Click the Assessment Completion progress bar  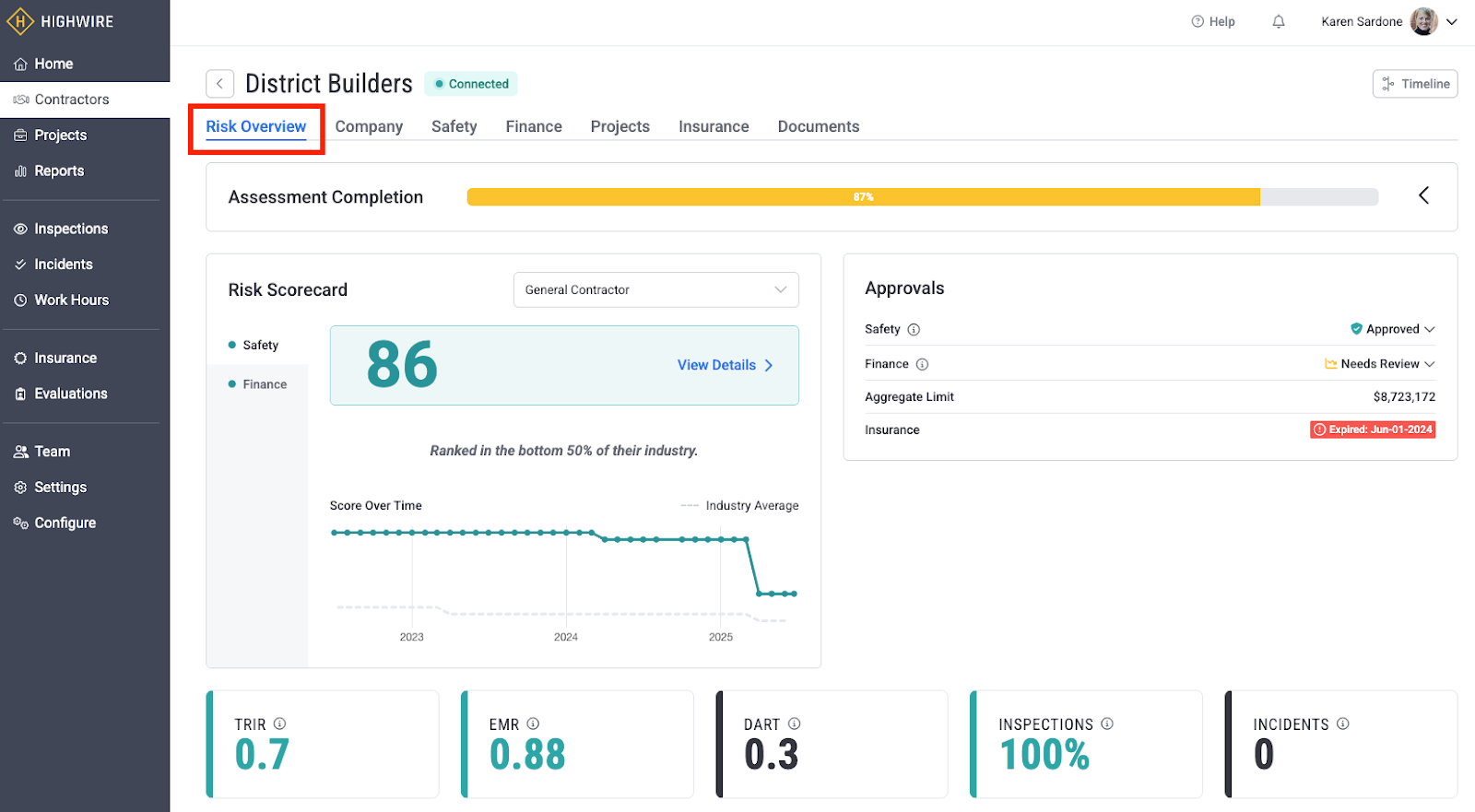point(922,197)
